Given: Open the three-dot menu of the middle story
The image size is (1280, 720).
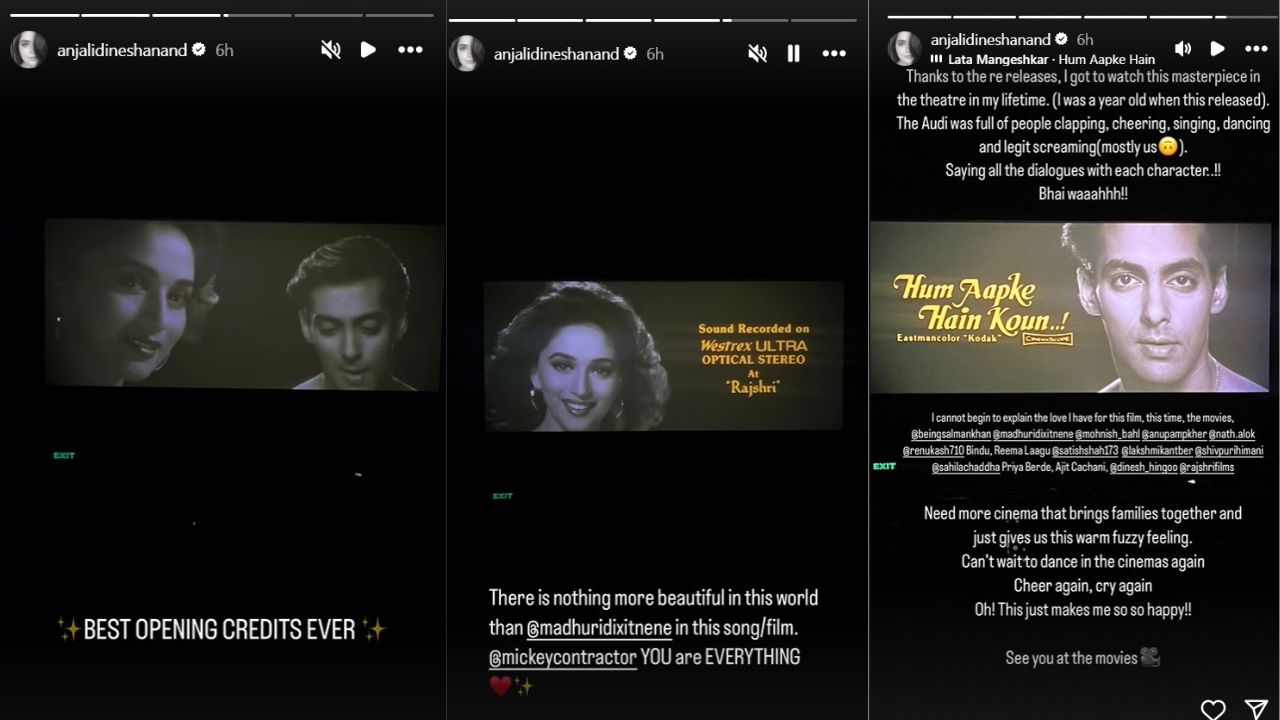Looking at the screenshot, I should point(834,54).
